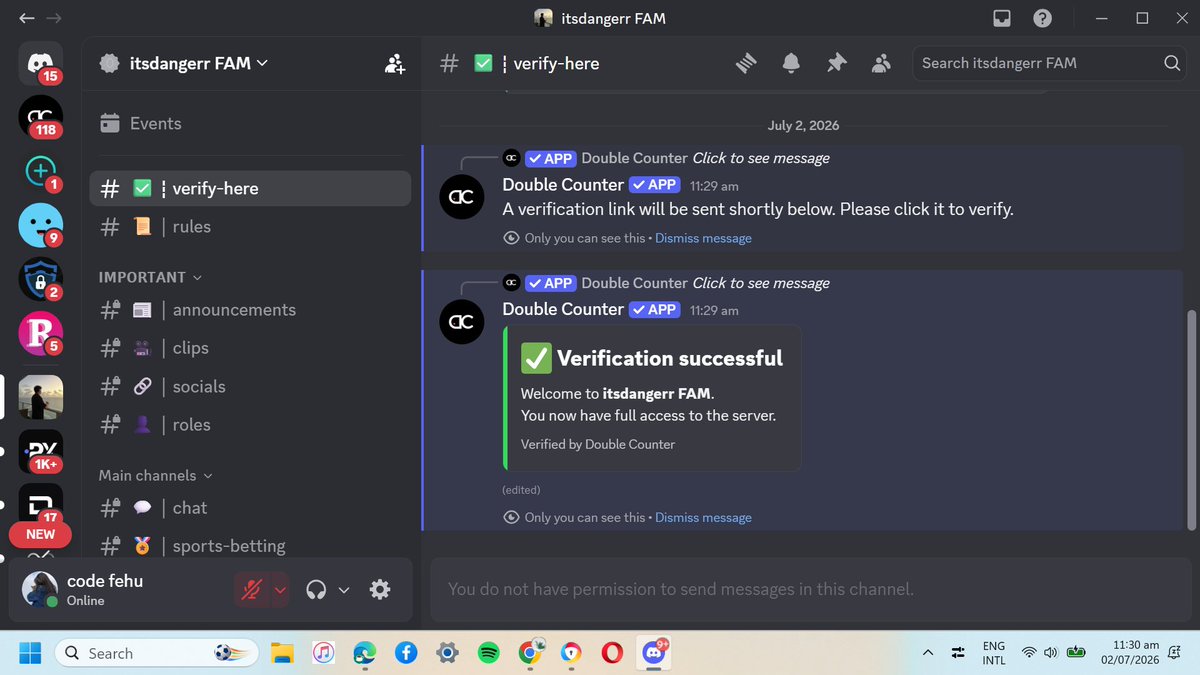1200x675 pixels.
Task: Go forward using title bar arrow
Action: coord(54,18)
